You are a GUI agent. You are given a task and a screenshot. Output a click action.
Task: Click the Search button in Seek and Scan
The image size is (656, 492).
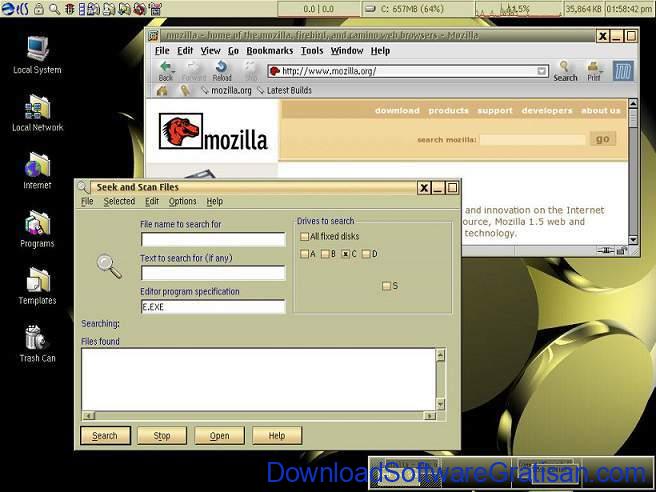tap(105, 436)
